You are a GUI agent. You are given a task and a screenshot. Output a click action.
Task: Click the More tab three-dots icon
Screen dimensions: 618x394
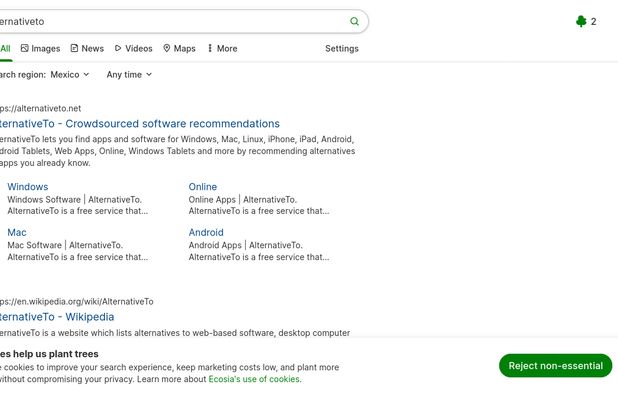210,48
